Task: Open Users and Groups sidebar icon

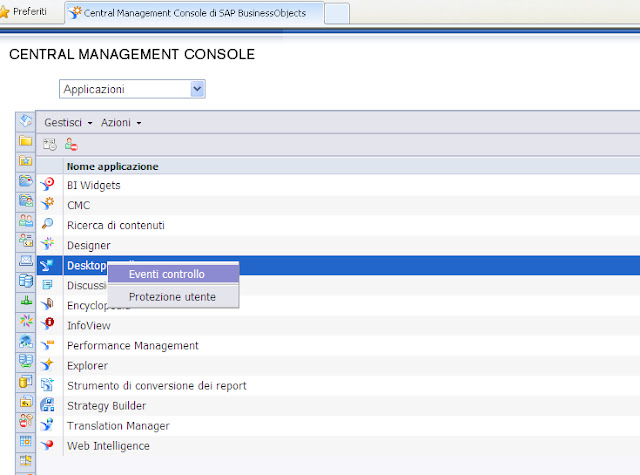Action: click(x=26, y=220)
